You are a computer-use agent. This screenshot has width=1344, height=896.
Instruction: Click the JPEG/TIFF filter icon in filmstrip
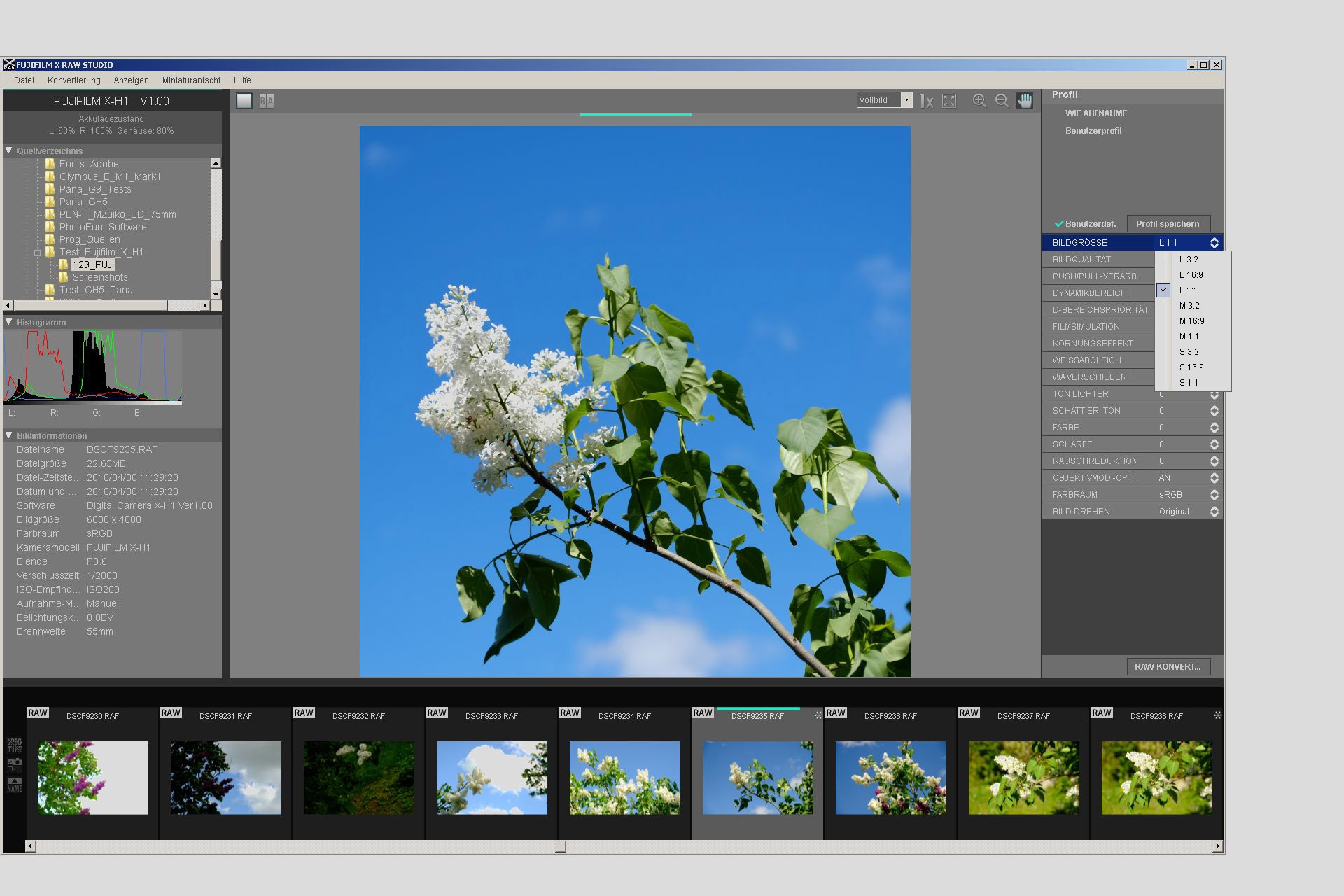[x=14, y=745]
